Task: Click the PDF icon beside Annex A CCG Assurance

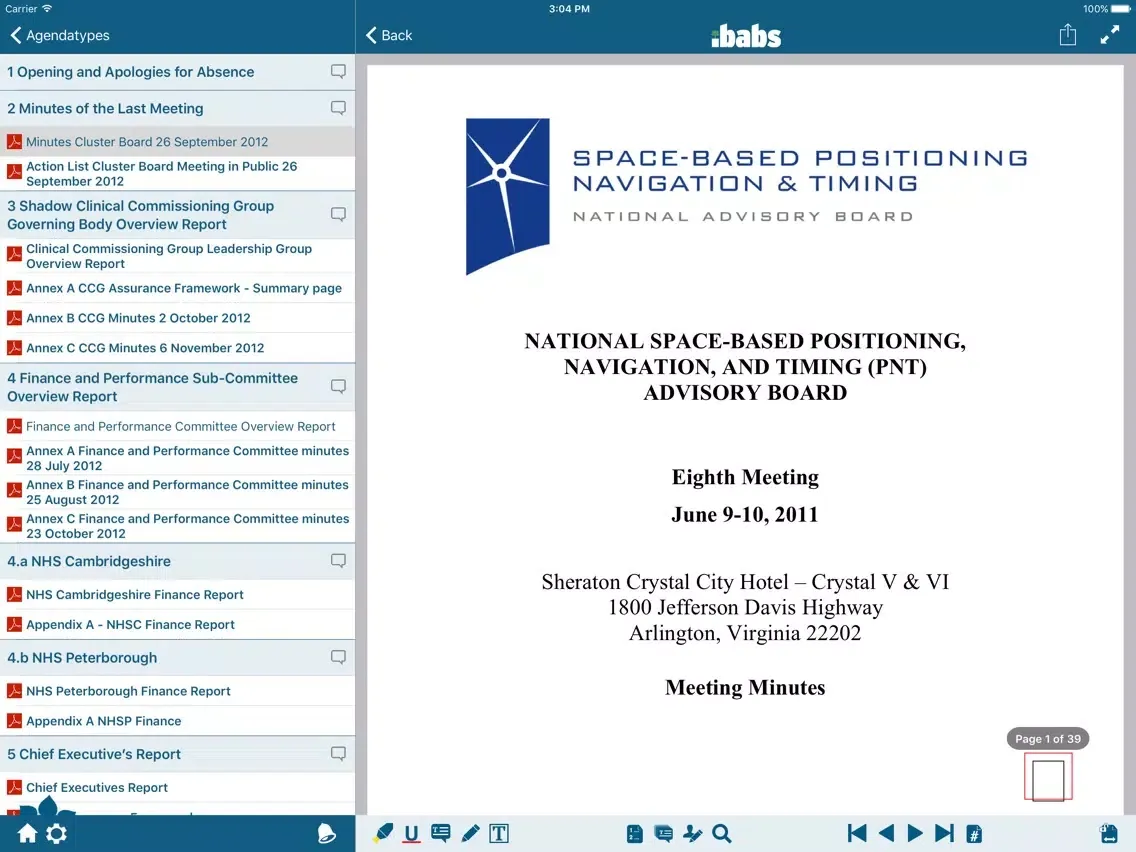Action: (14, 288)
